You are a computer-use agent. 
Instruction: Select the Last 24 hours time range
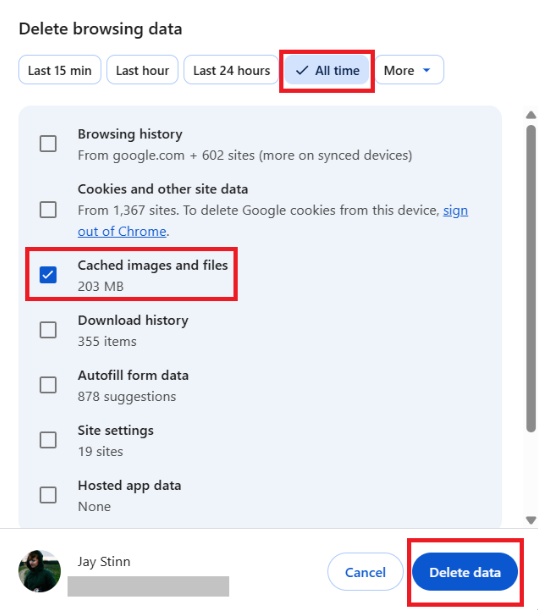tap(231, 70)
